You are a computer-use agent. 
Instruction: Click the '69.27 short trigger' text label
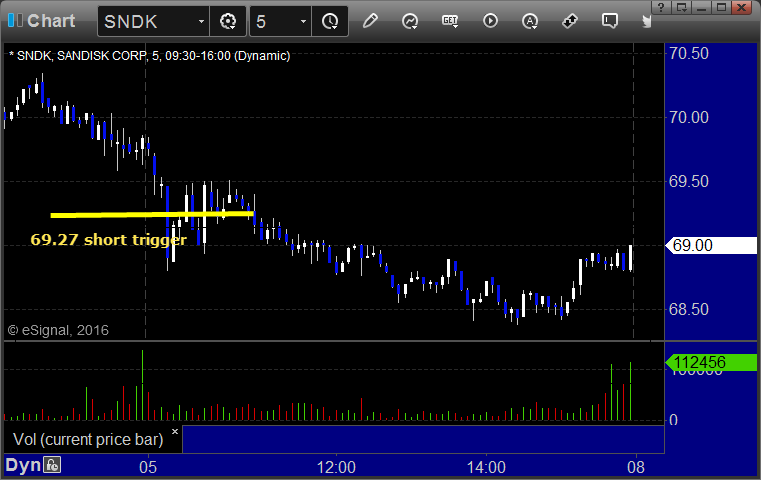(108, 240)
